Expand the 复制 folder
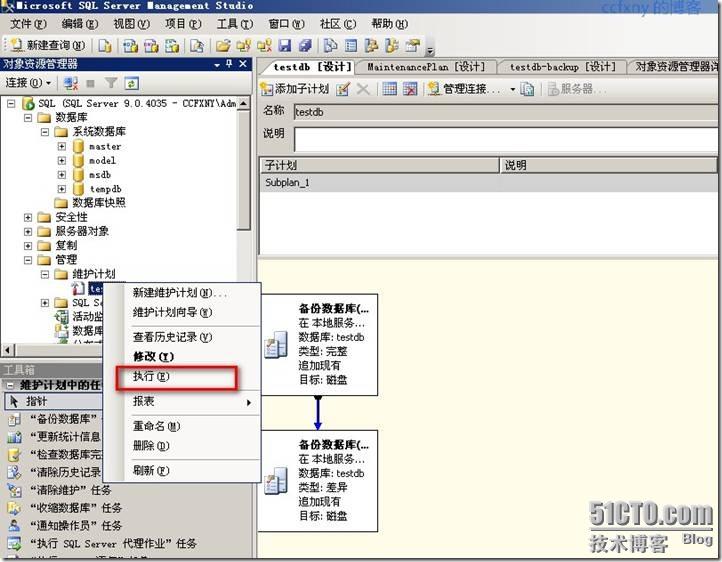The image size is (722, 562). point(28,246)
